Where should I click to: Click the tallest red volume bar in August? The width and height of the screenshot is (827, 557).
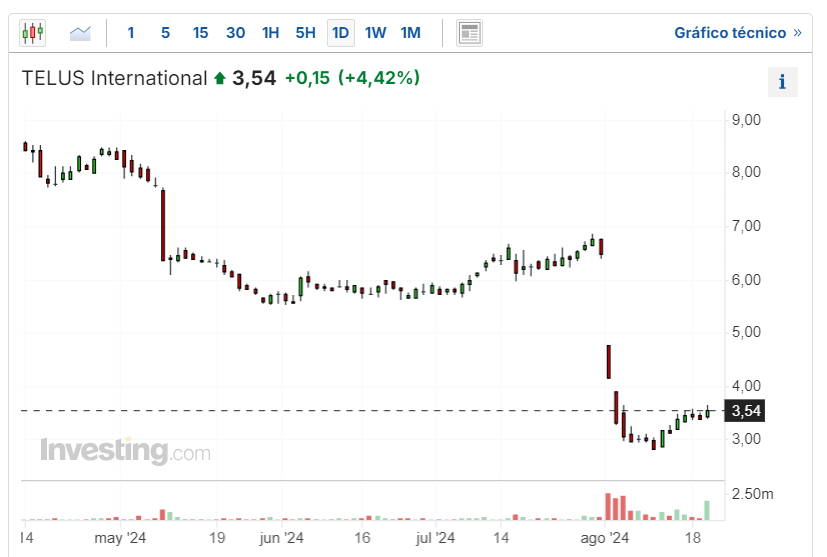coord(608,506)
